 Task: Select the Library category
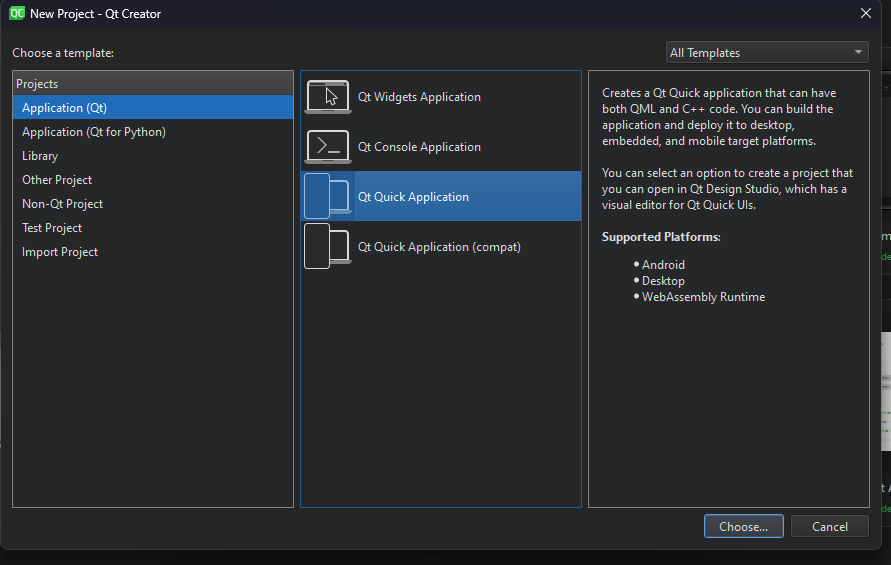coord(153,156)
